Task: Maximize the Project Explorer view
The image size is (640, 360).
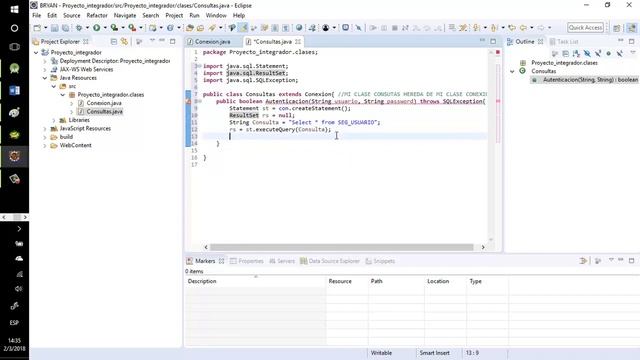Action: pos(173,41)
